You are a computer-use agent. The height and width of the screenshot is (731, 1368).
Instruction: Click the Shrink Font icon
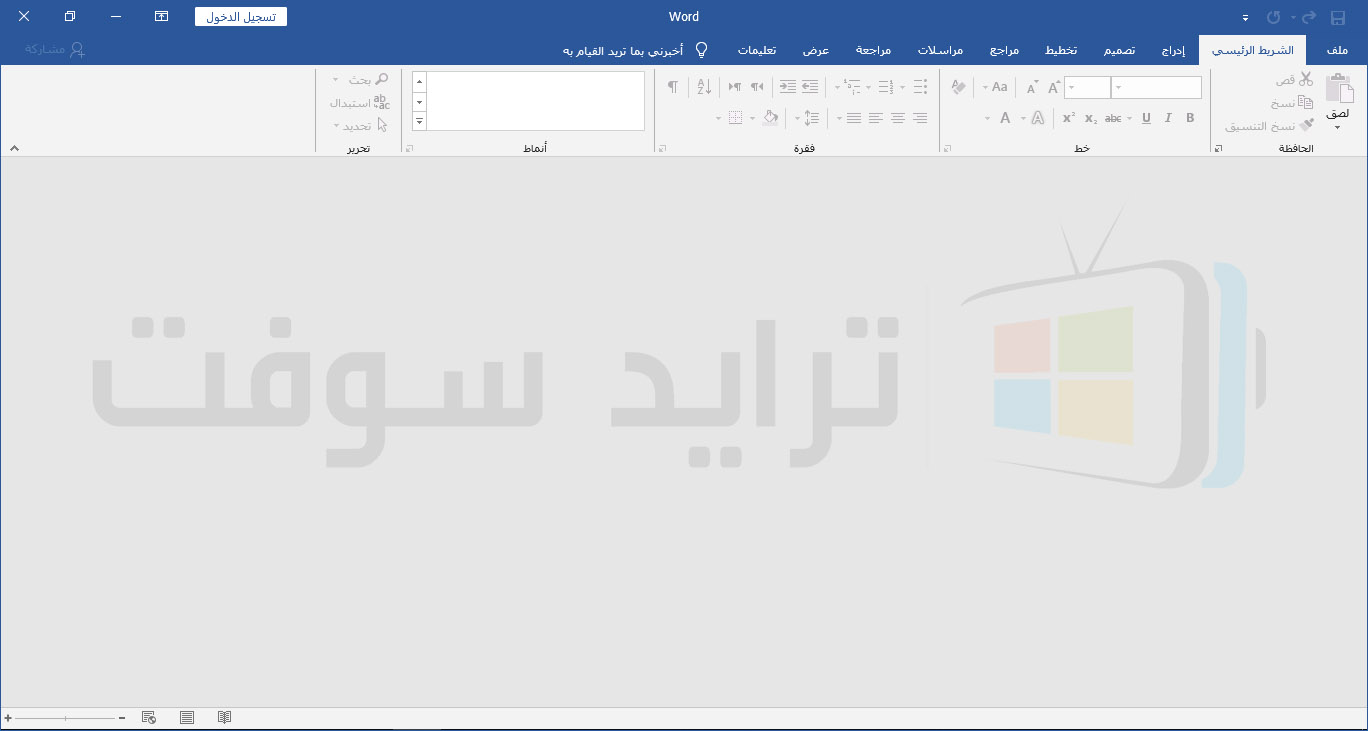[1032, 88]
